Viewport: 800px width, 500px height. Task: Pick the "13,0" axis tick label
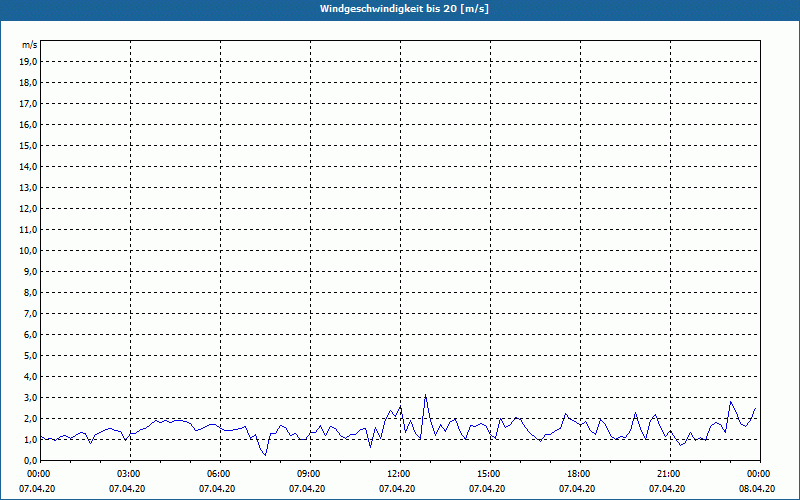(28, 188)
